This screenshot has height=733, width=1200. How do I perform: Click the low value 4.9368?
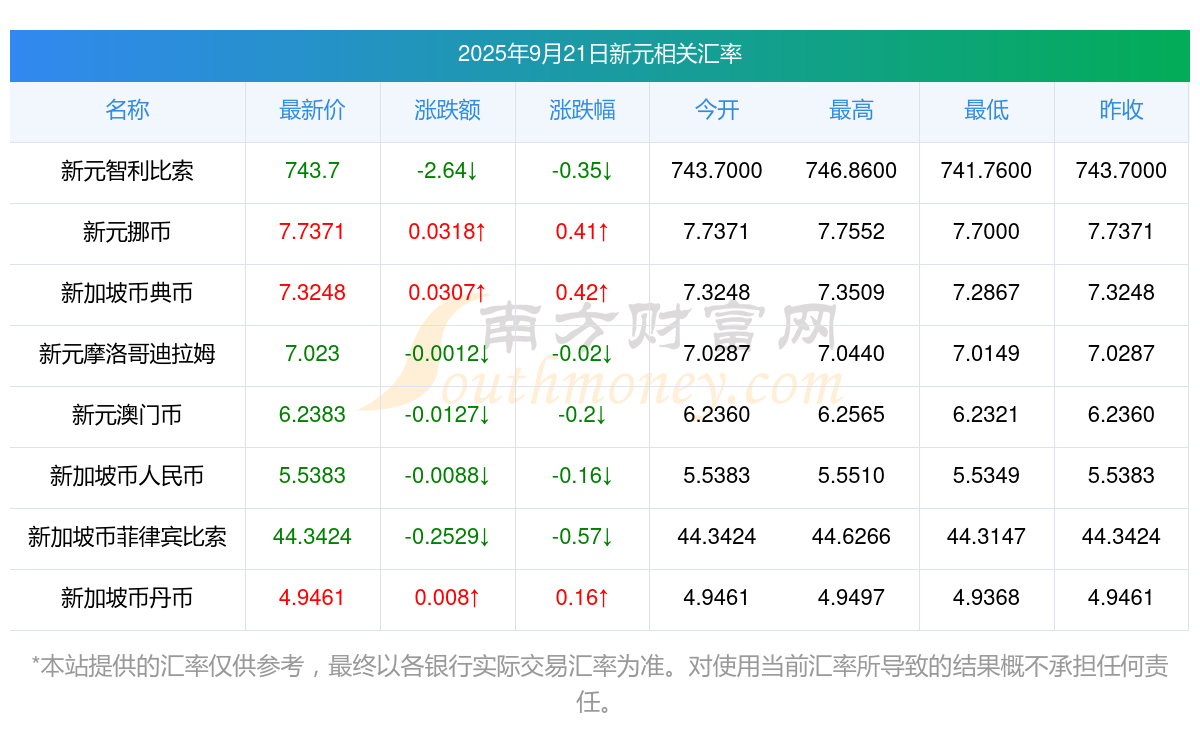[986, 598]
